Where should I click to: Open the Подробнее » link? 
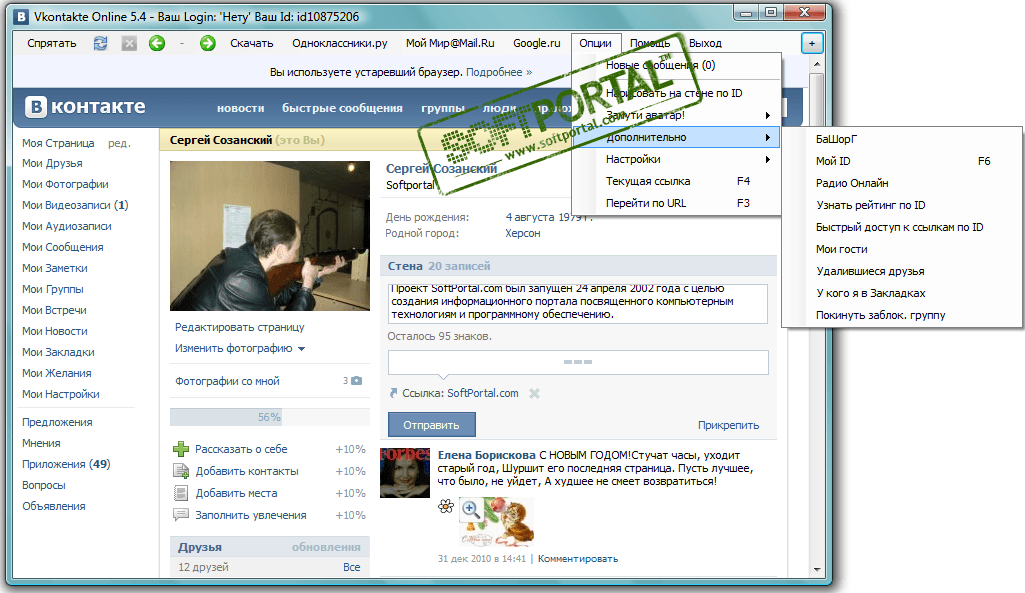pyautogui.click(x=499, y=72)
